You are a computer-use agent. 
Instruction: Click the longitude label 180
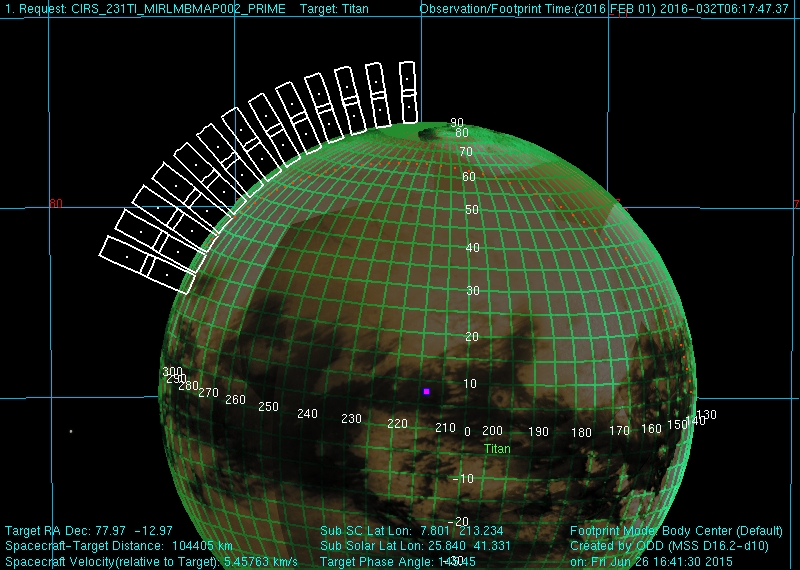(x=581, y=433)
